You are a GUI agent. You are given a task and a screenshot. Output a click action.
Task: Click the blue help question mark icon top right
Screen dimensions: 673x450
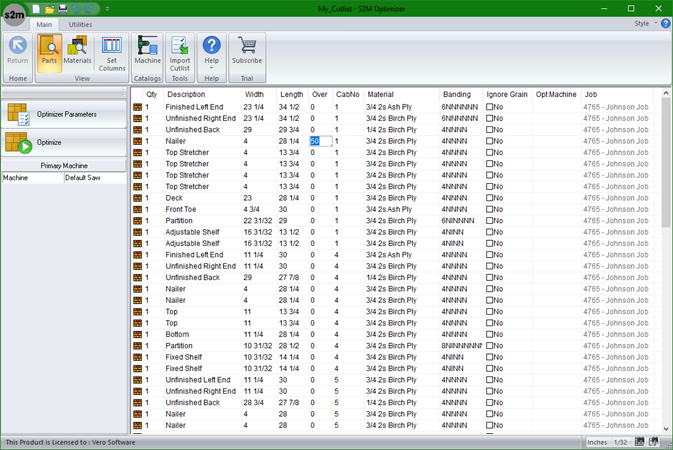666,24
